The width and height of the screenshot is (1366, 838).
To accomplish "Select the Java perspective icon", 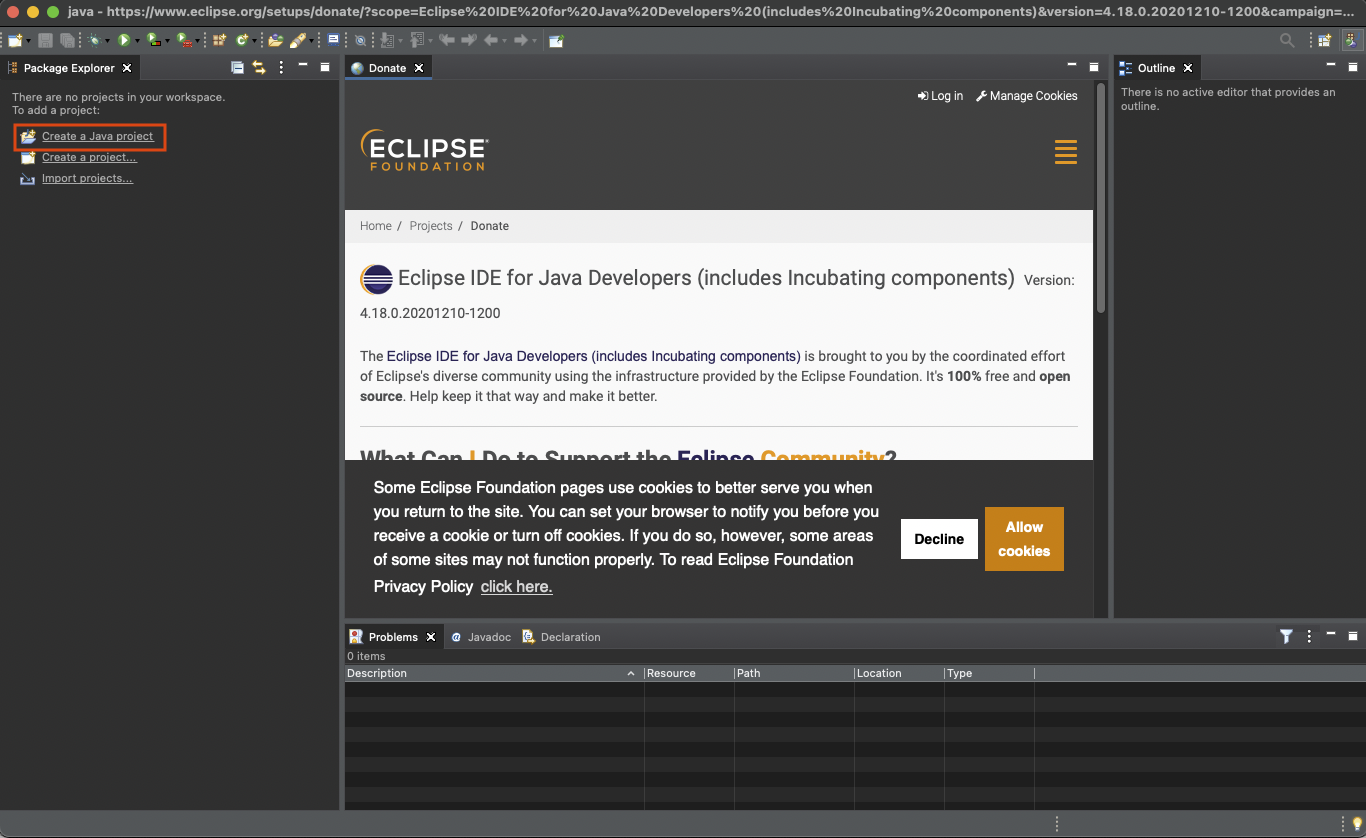I will [1351, 41].
